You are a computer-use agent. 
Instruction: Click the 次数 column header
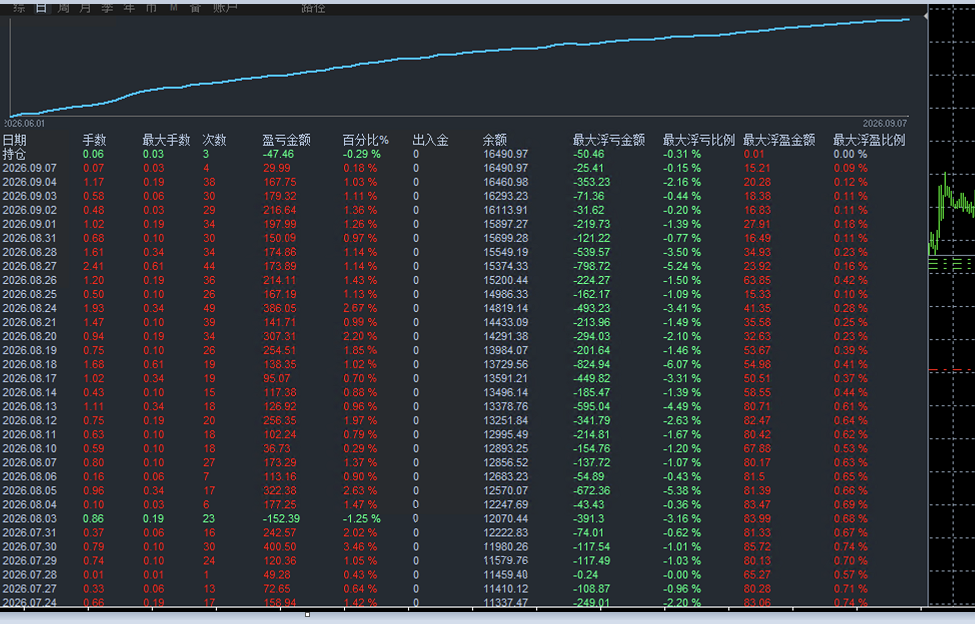[214, 140]
